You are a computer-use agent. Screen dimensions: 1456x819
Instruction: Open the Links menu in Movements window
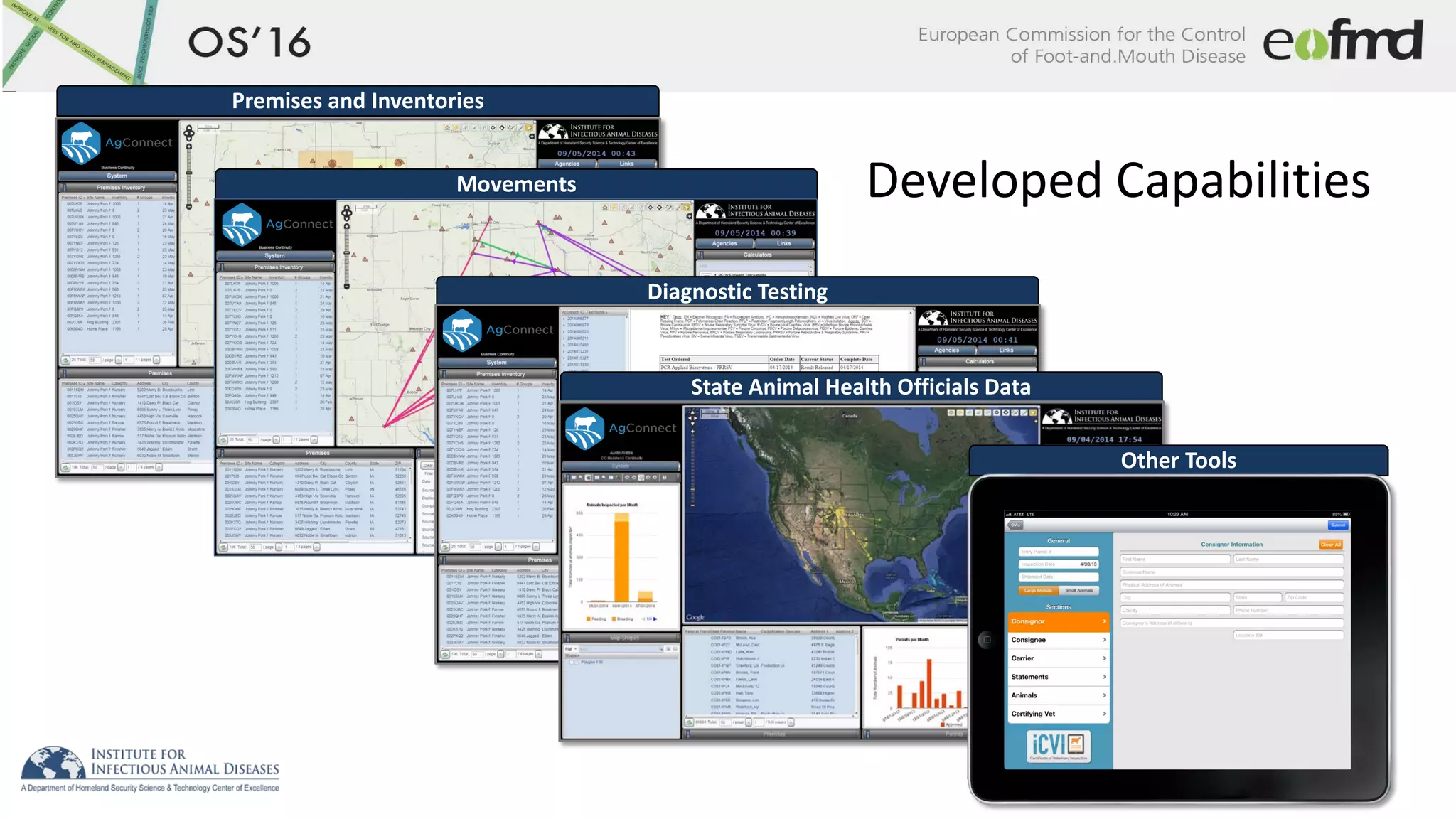[x=783, y=243]
